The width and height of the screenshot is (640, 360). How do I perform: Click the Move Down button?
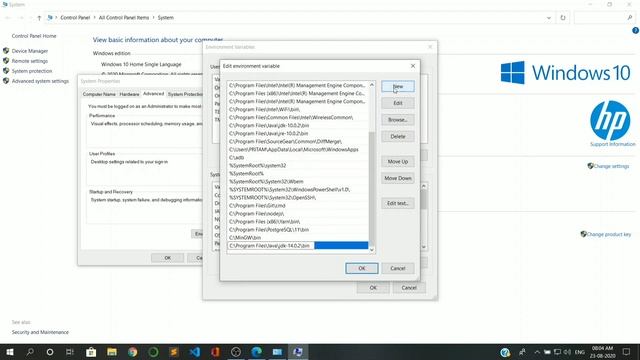(x=398, y=178)
